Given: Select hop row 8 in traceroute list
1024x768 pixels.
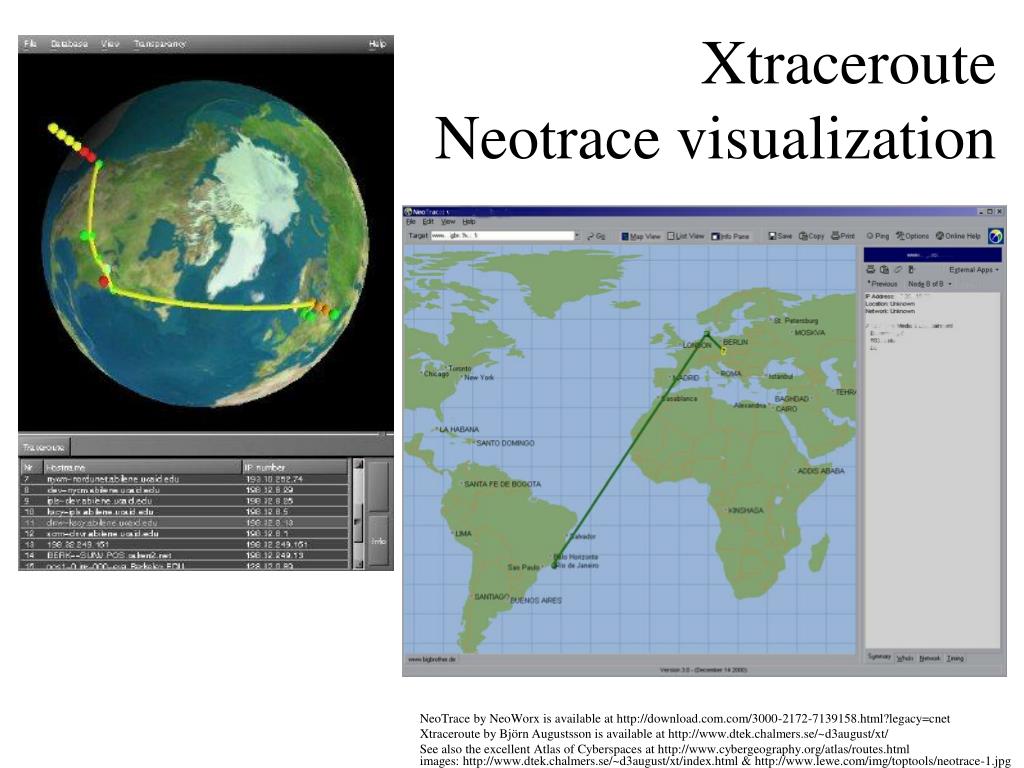Looking at the screenshot, I should pyautogui.click(x=185, y=490).
